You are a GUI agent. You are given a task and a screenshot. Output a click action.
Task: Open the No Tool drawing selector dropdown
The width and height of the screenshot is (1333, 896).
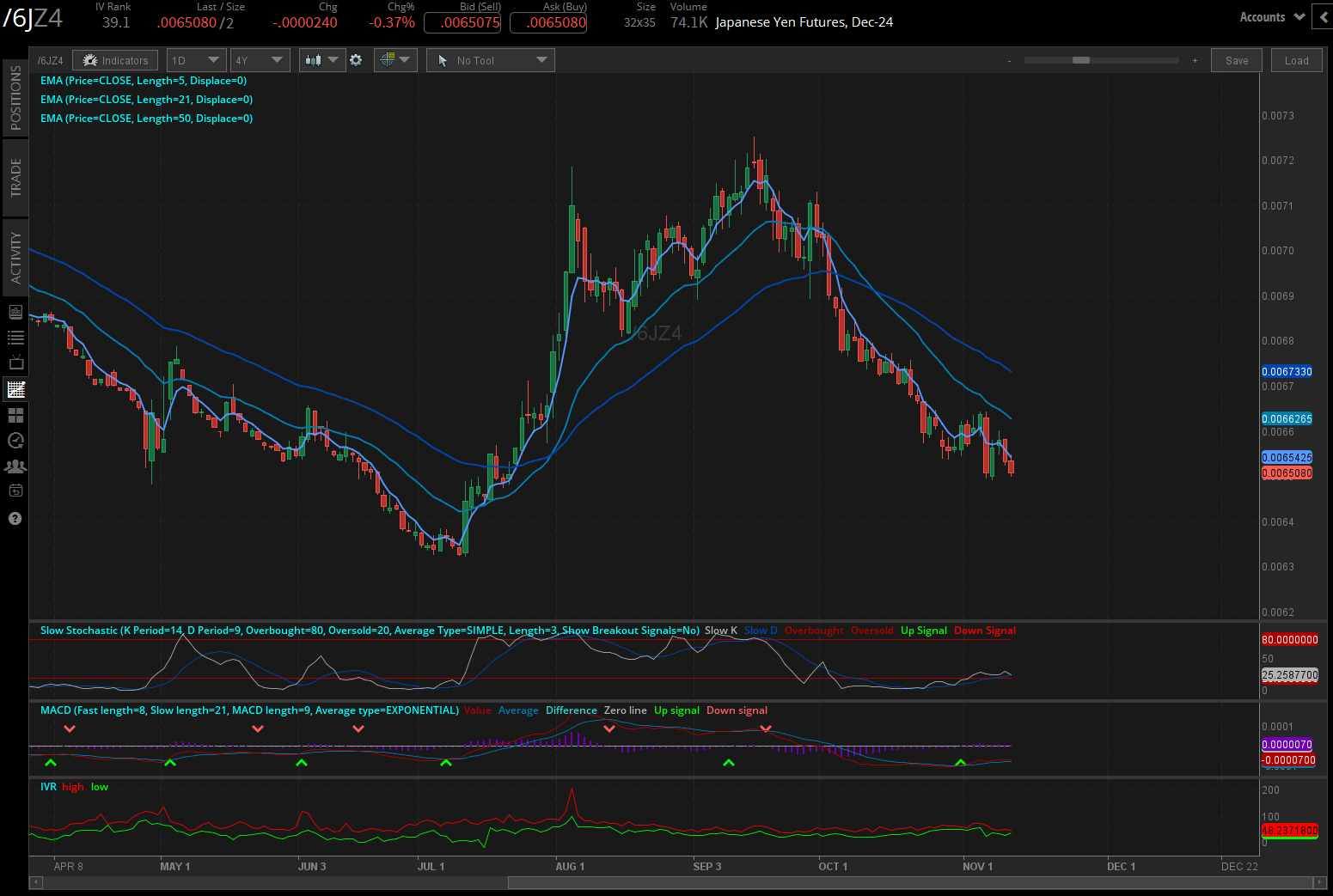490,60
